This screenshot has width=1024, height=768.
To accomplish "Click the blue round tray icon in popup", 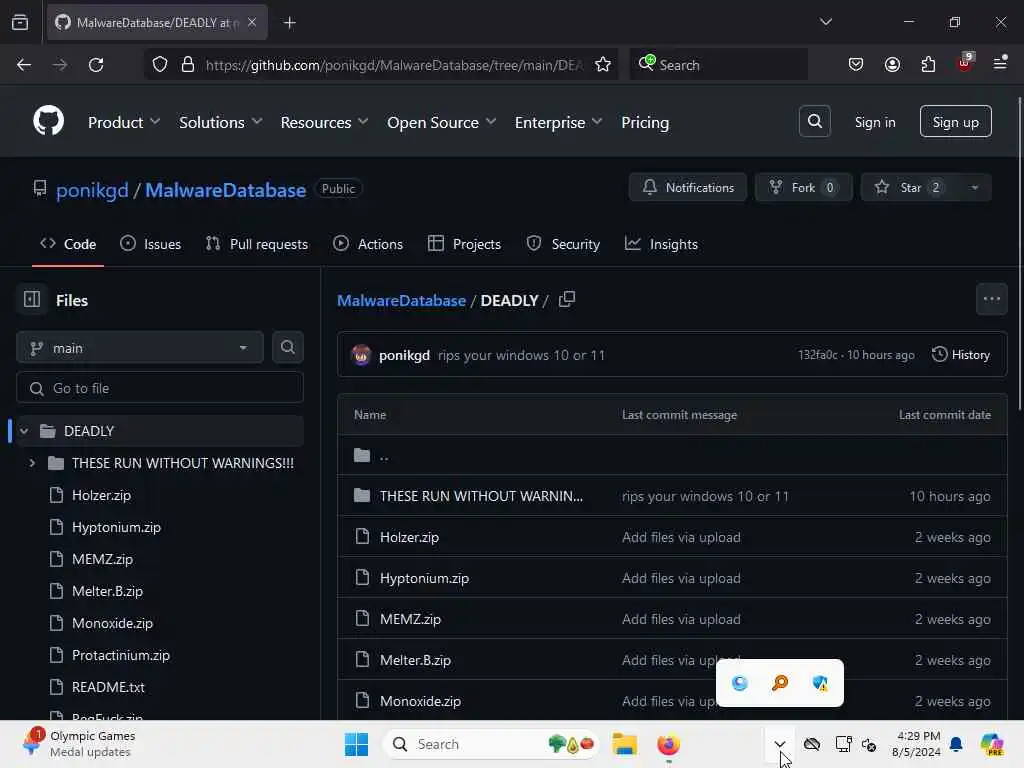I will tap(739, 683).
